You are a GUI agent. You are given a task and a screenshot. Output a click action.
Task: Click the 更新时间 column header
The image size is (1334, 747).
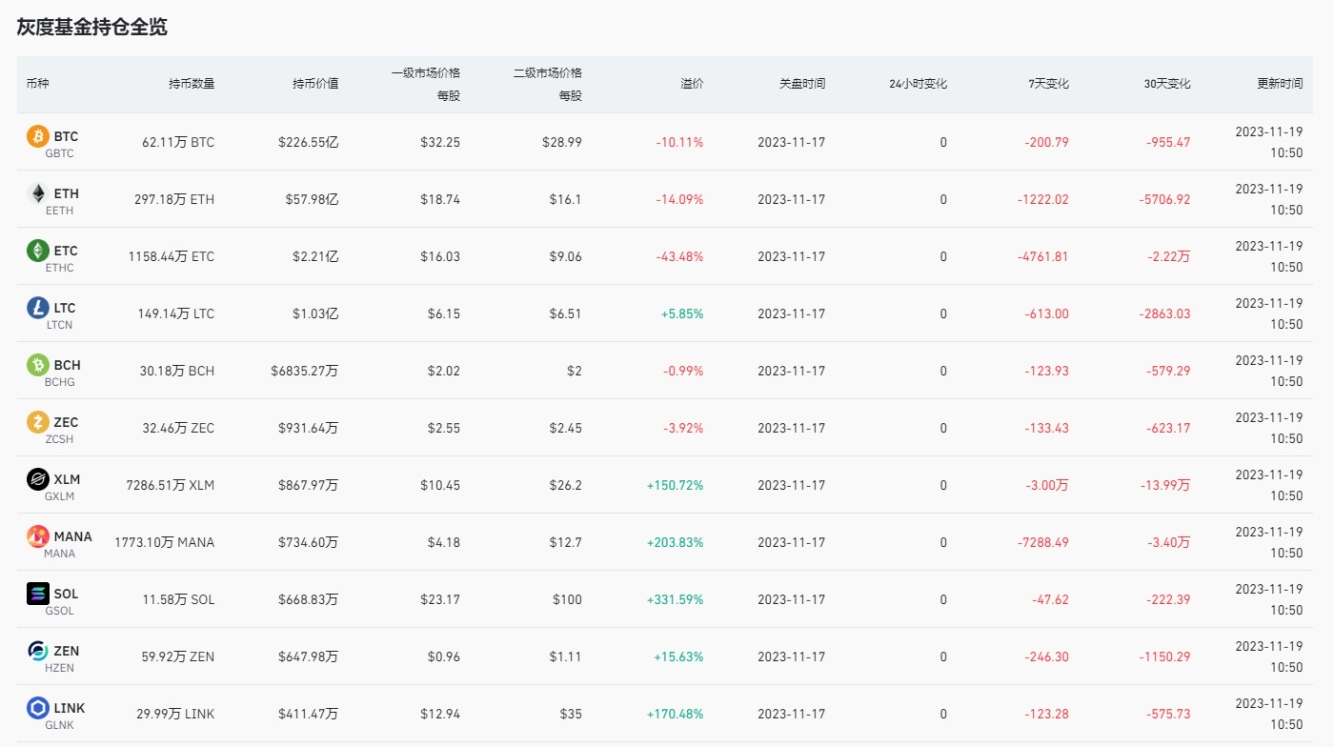click(x=1280, y=84)
